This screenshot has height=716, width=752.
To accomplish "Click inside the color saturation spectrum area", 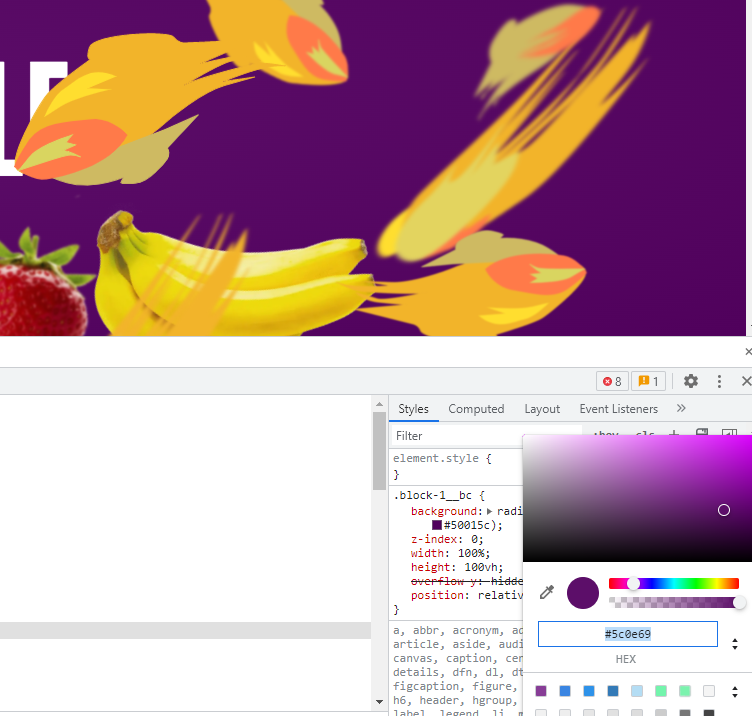I will point(637,498).
